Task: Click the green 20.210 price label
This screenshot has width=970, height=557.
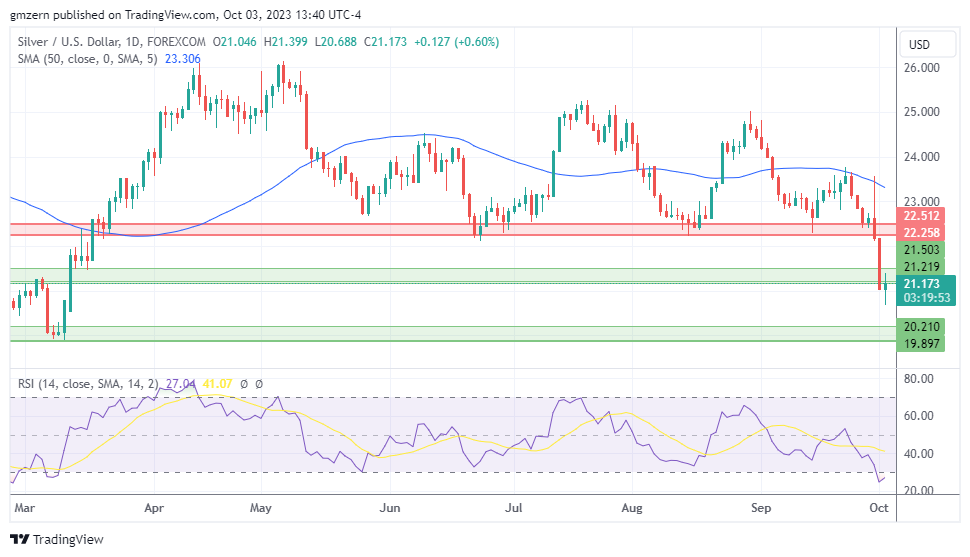Action: click(x=921, y=327)
